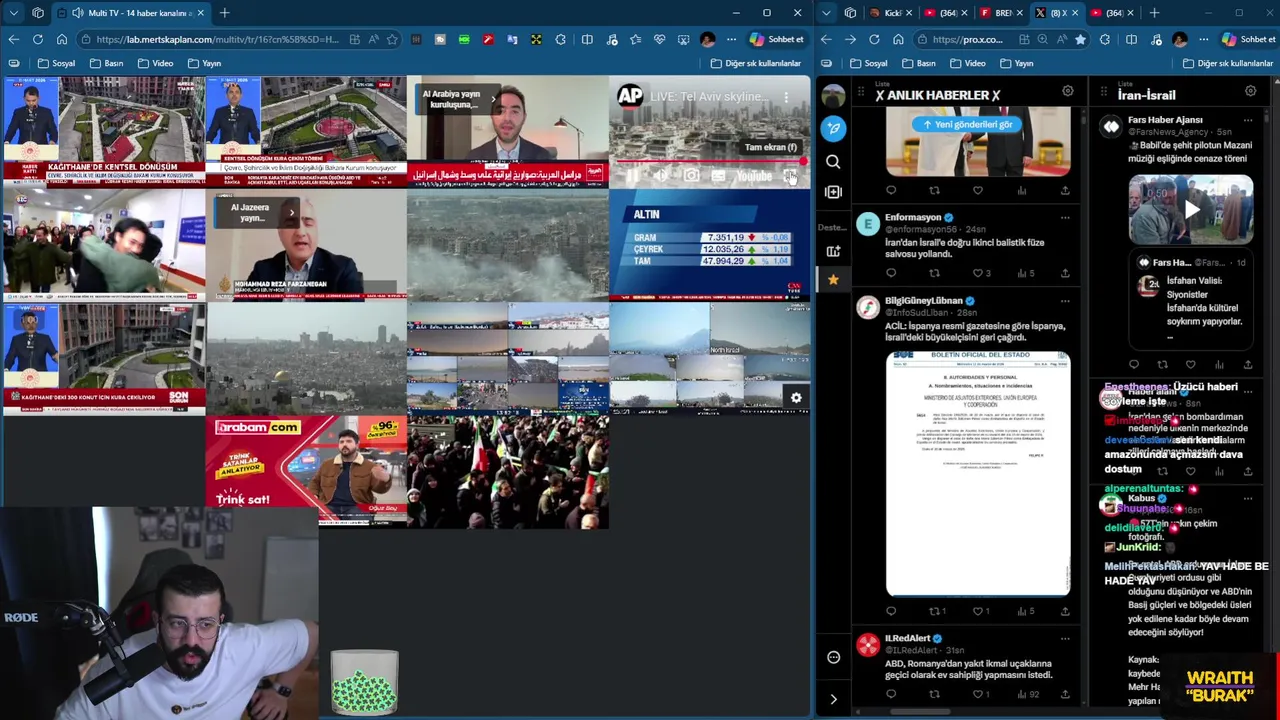
Task: Click Sohbet et Copilot button in left window
Action: 776,39
